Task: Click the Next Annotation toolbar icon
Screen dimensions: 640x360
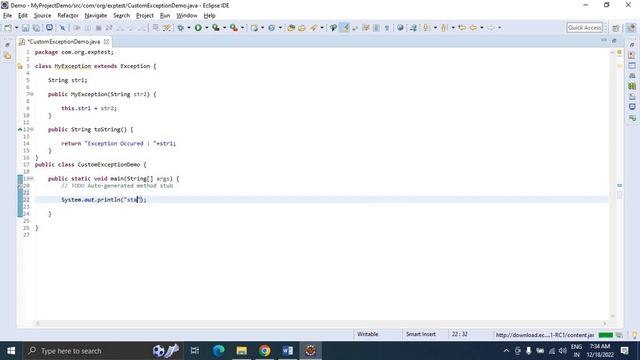Action: (427, 28)
